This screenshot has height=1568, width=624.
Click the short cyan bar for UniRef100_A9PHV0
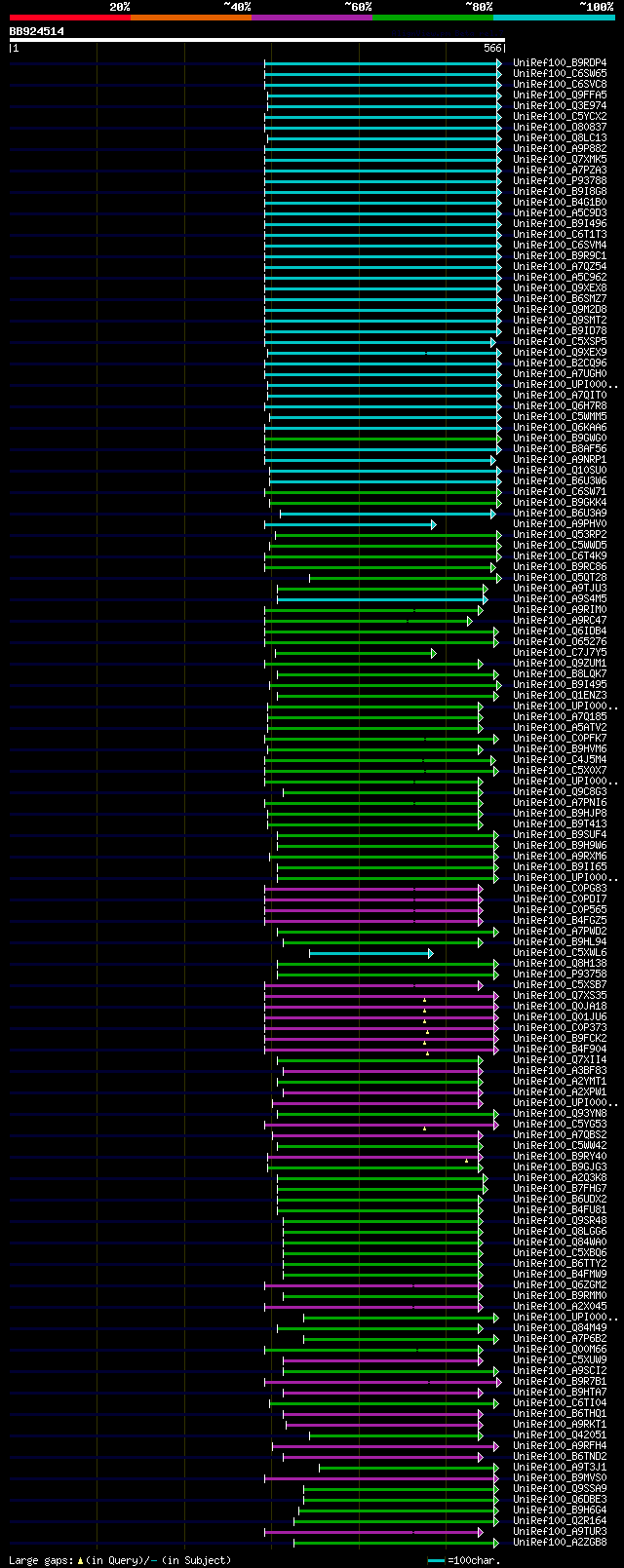350,524
